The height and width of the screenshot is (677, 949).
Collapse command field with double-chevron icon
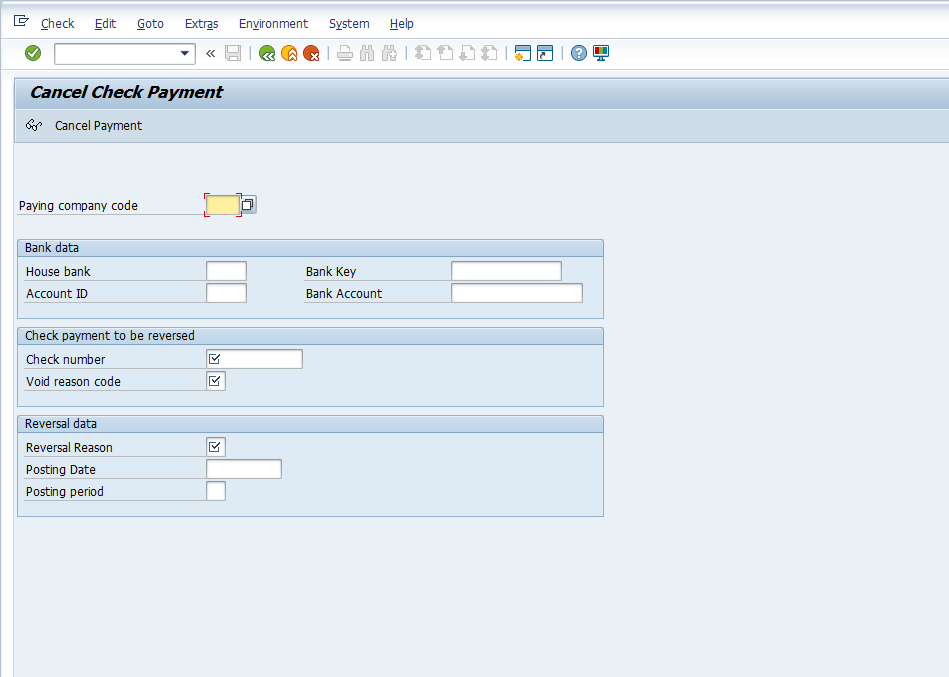(x=211, y=53)
